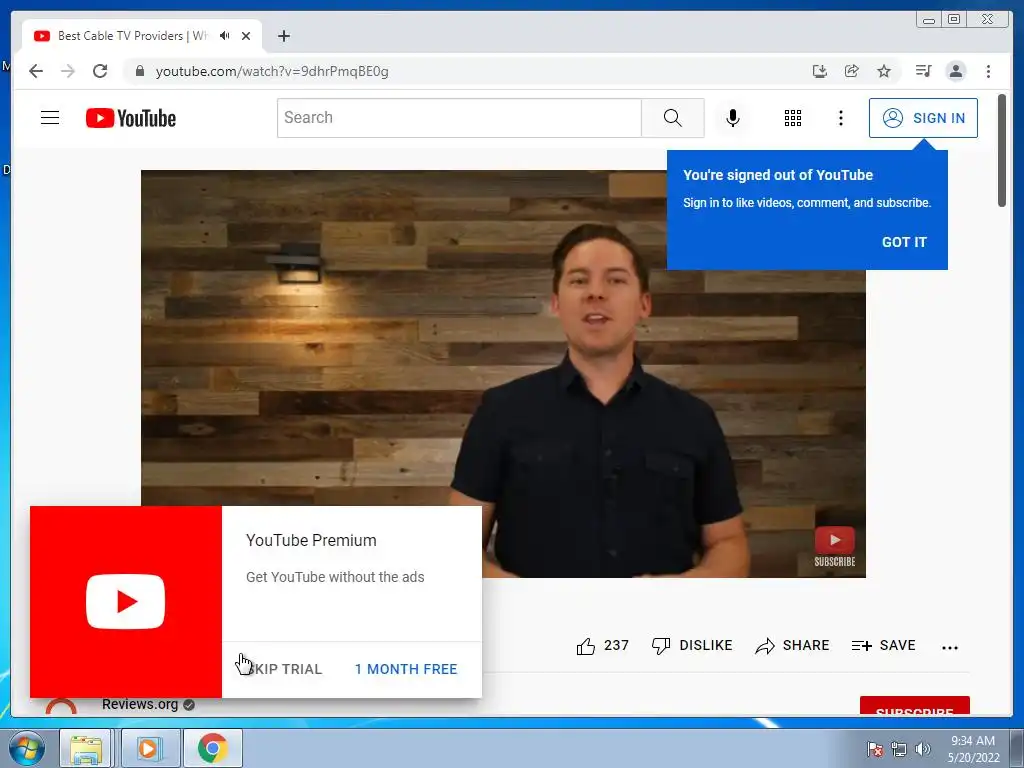Open a new tab with the plus button
Screen dimensions: 1024x768
click(283, 36)
